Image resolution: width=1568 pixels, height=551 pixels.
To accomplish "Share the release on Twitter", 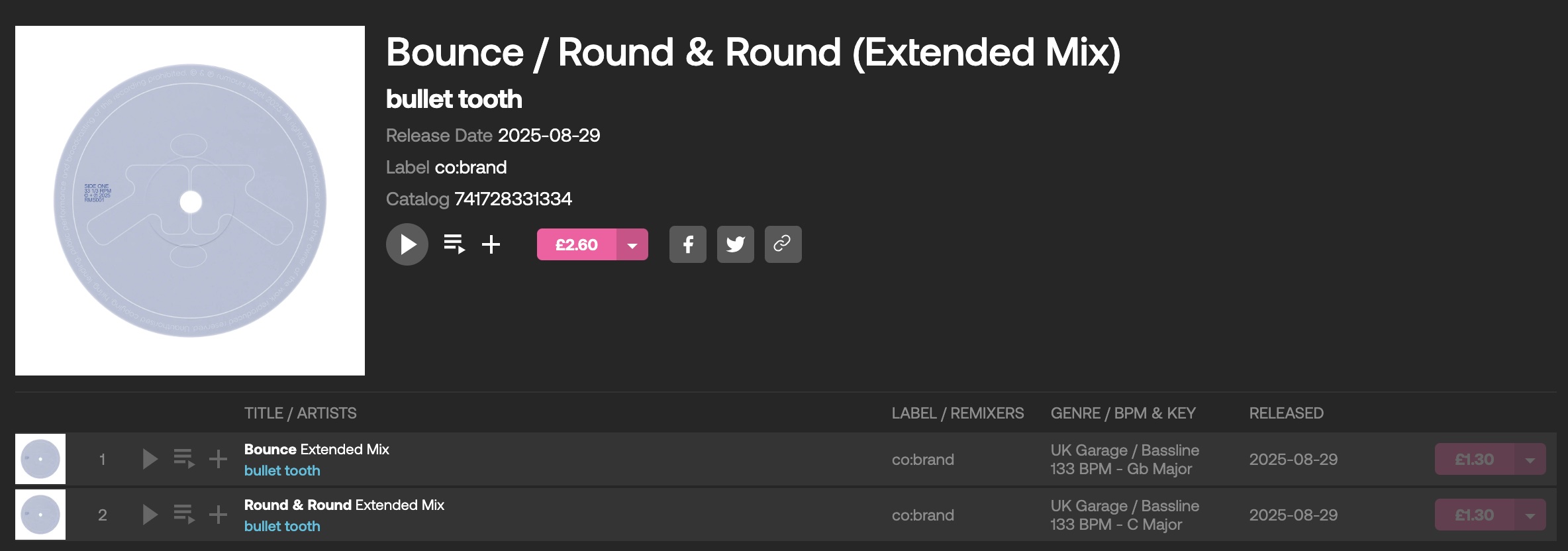I will 735,244.
